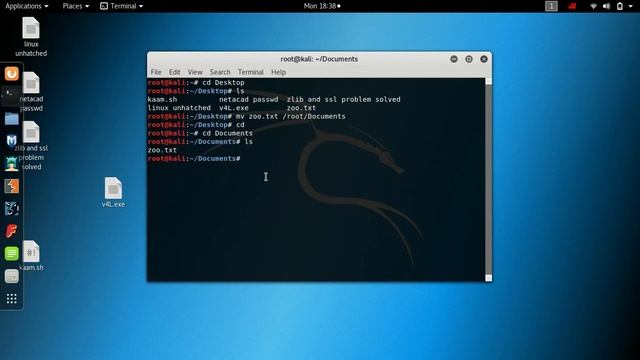Select the v4L.exe desktop file
The image size is (640, 360).
pyautogui.click(x=113, y=192)
